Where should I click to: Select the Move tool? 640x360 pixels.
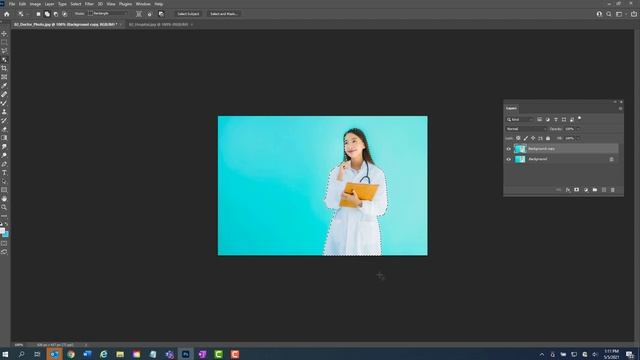pyautogui.click(x=4, y=33)
